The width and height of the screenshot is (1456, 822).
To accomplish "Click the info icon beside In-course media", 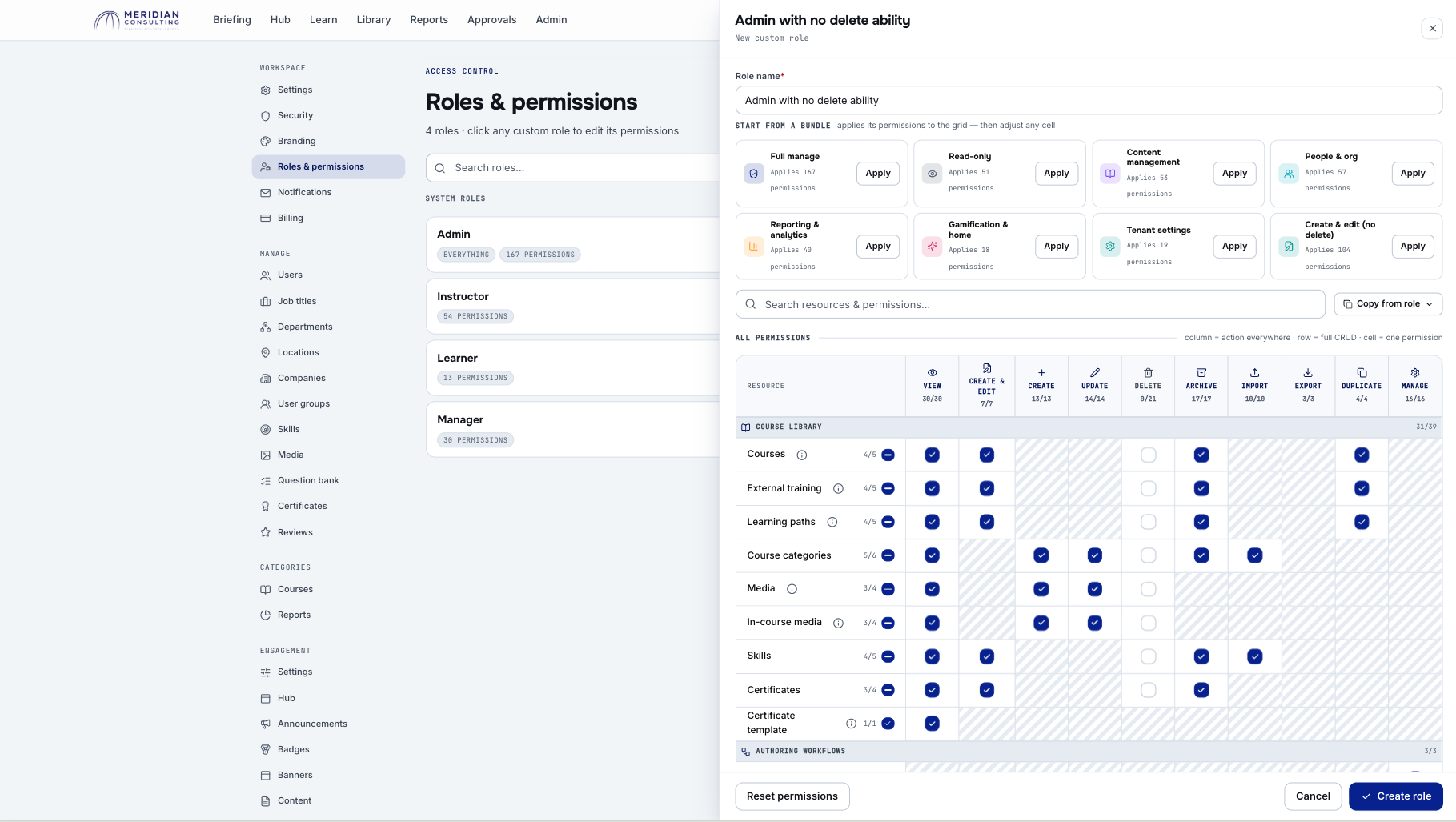I will [838, 623].
